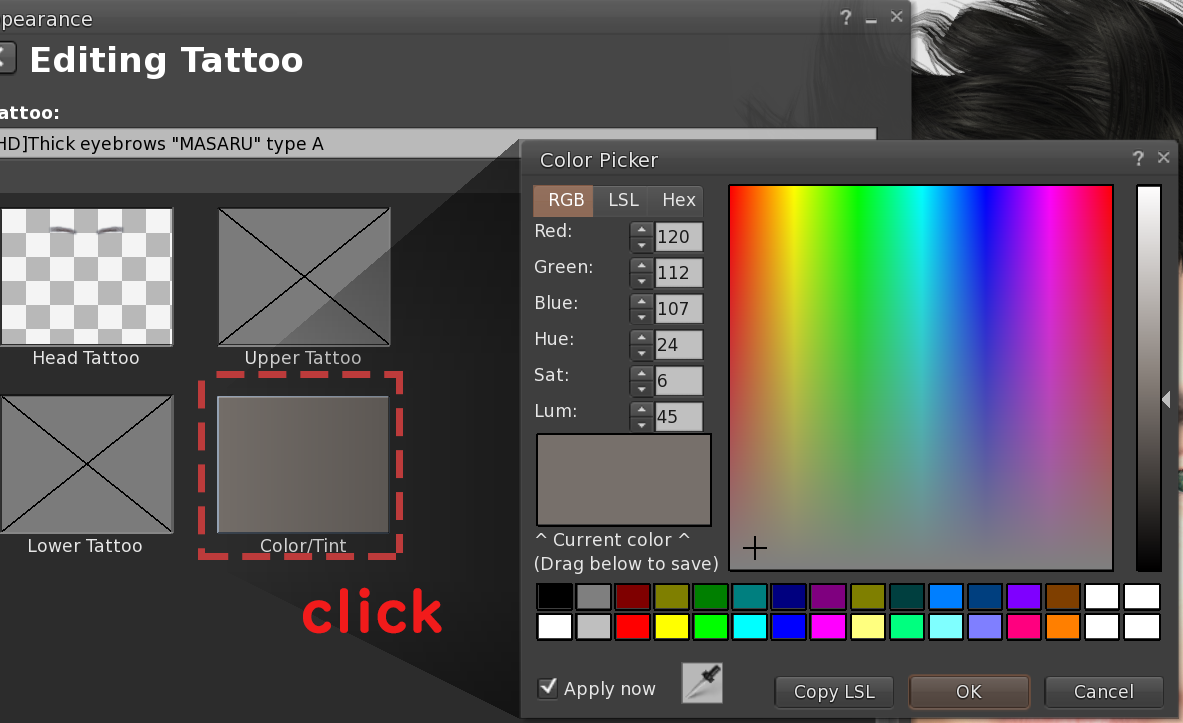
Task: Decrease the Green value with down arrow
Action: (641, 281)
